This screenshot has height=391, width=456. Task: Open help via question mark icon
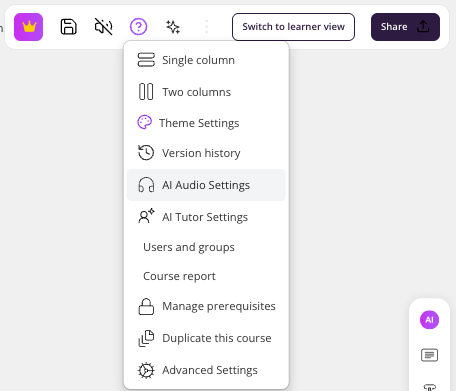click(138, 27)
